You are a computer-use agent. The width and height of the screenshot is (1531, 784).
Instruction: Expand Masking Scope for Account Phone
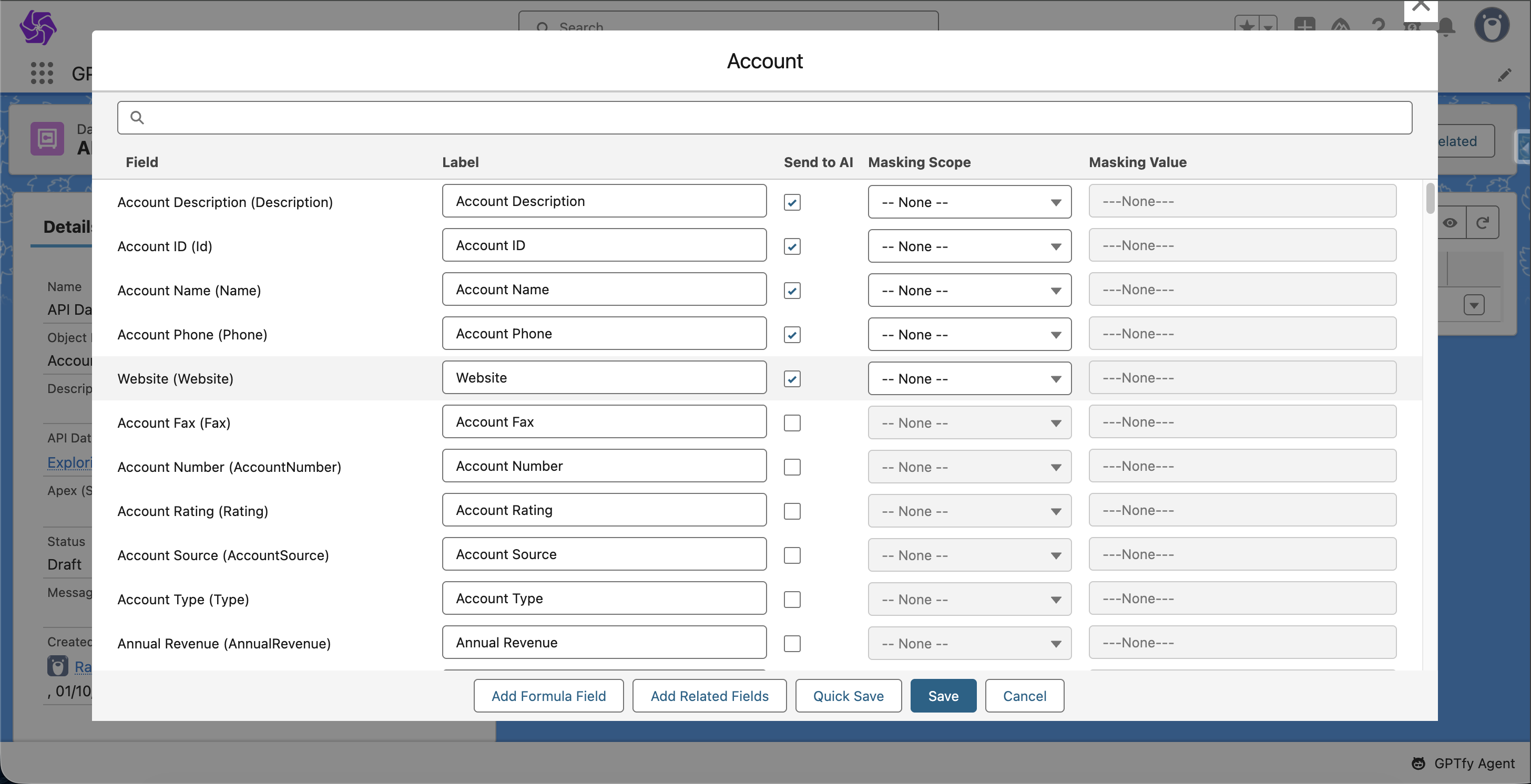tap(969, 335)
